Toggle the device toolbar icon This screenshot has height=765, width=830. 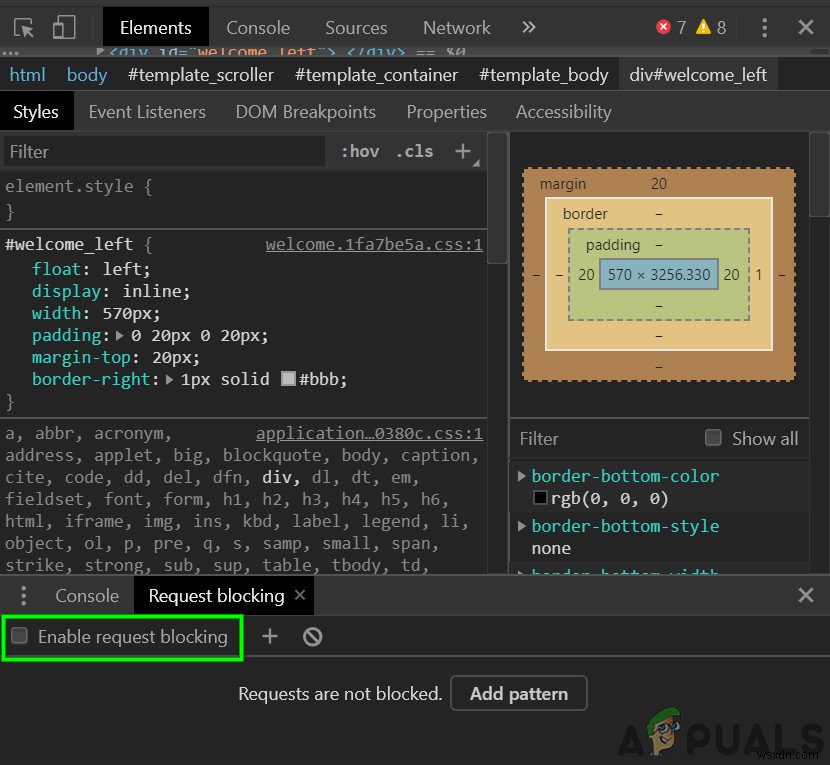point(64,27)
